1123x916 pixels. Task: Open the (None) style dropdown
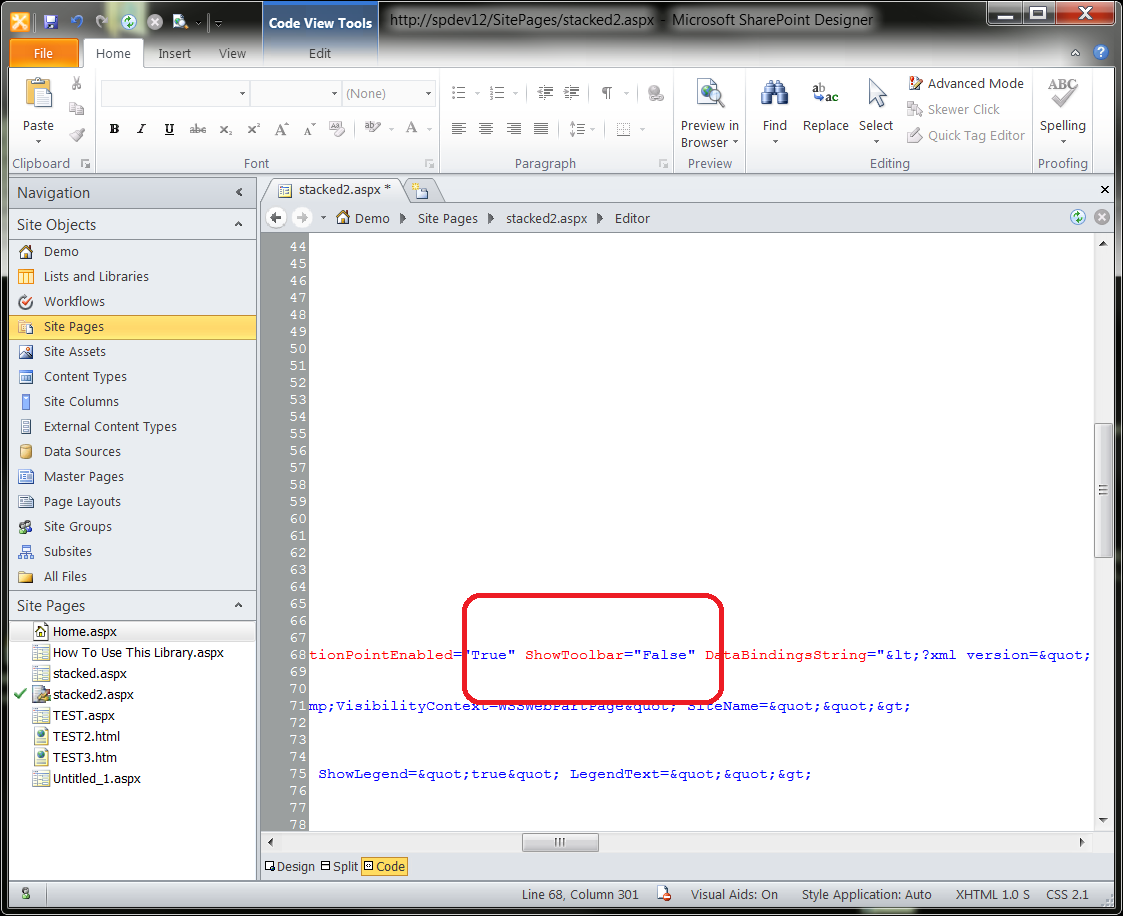[428, 93]
